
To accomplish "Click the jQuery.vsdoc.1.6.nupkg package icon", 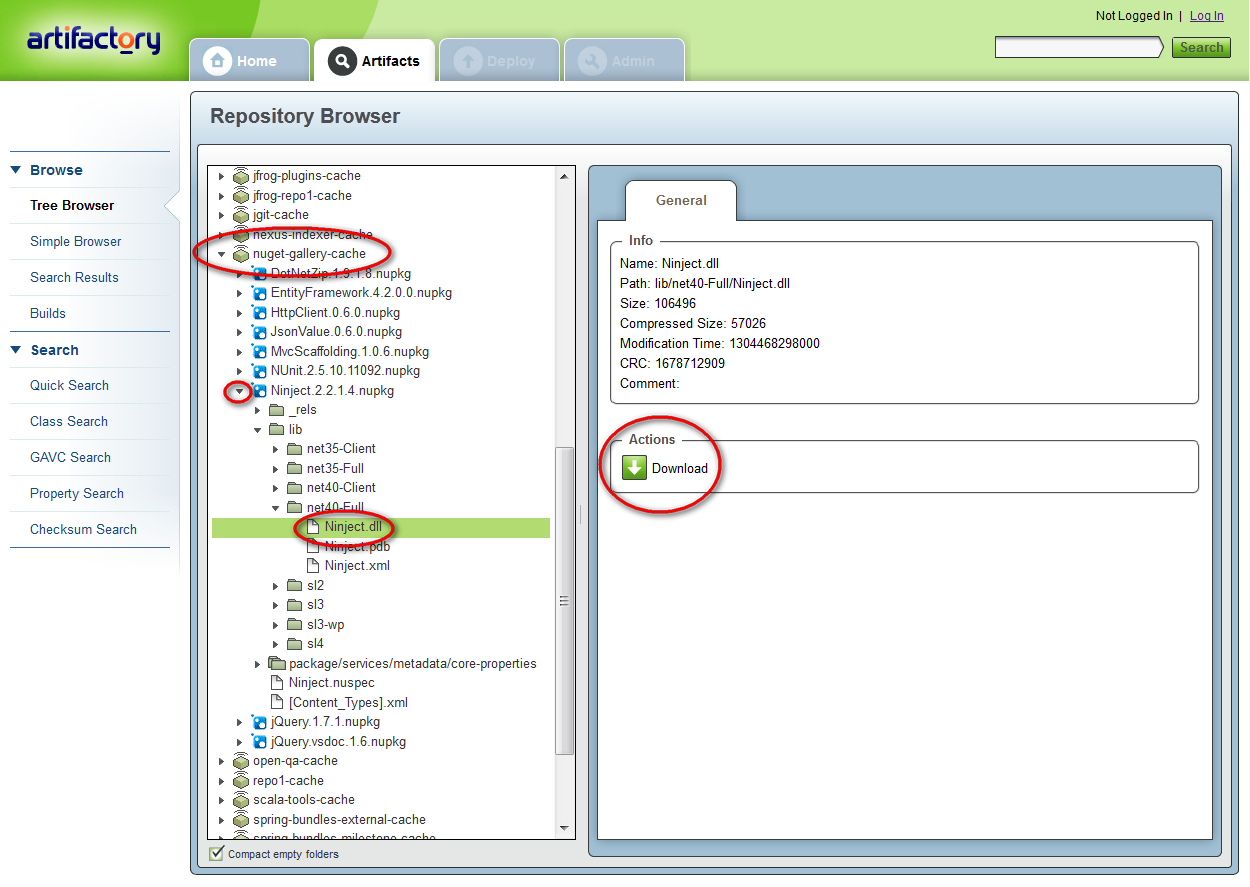I will click(259, 742).
